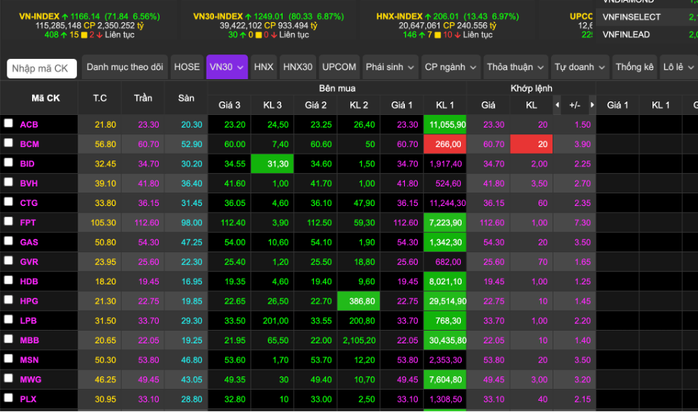Open the CTG stock symbol
Screen dimensions: 698x412
[29, 203]
